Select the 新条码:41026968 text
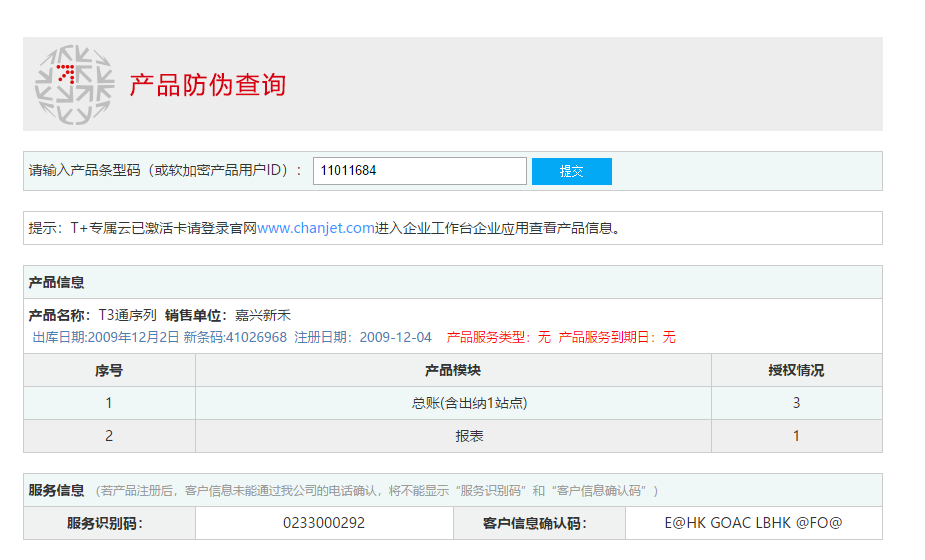The width and height of the screenshot is (925, 560). [235, 338]
